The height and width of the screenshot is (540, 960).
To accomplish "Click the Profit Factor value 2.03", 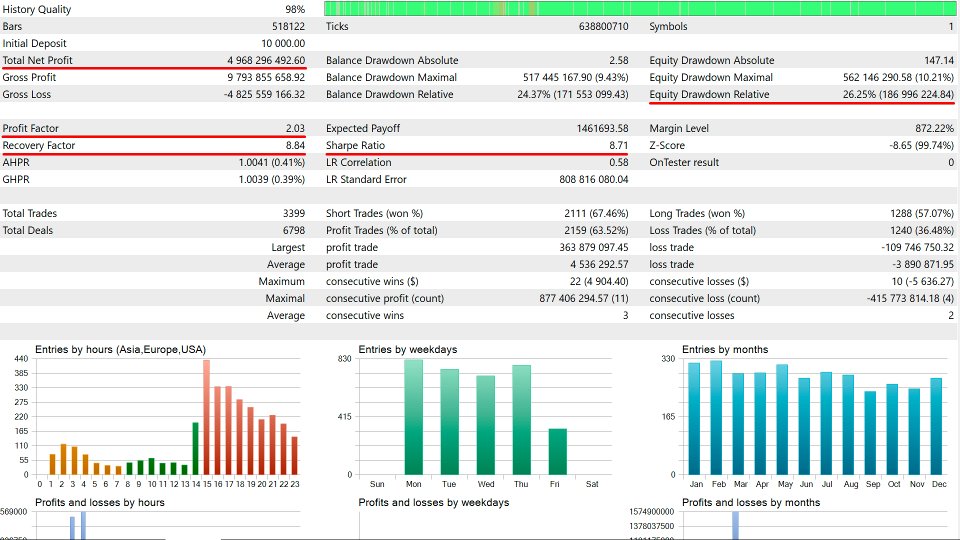I will [x=295, y=128].
